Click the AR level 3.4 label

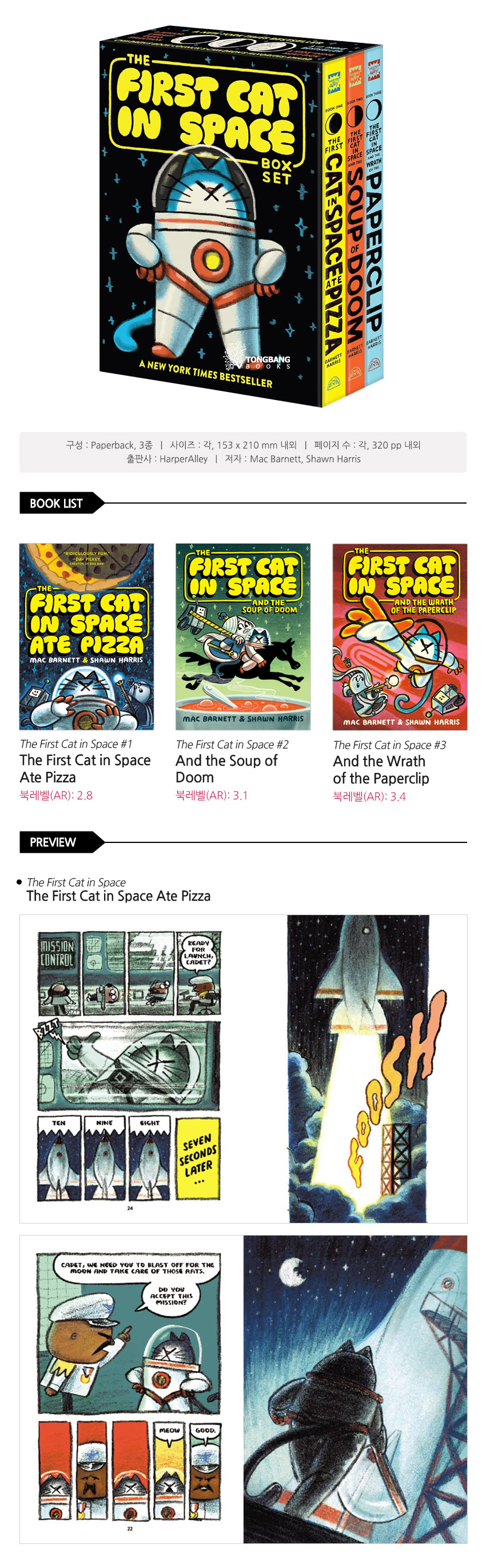pos(369,796)
